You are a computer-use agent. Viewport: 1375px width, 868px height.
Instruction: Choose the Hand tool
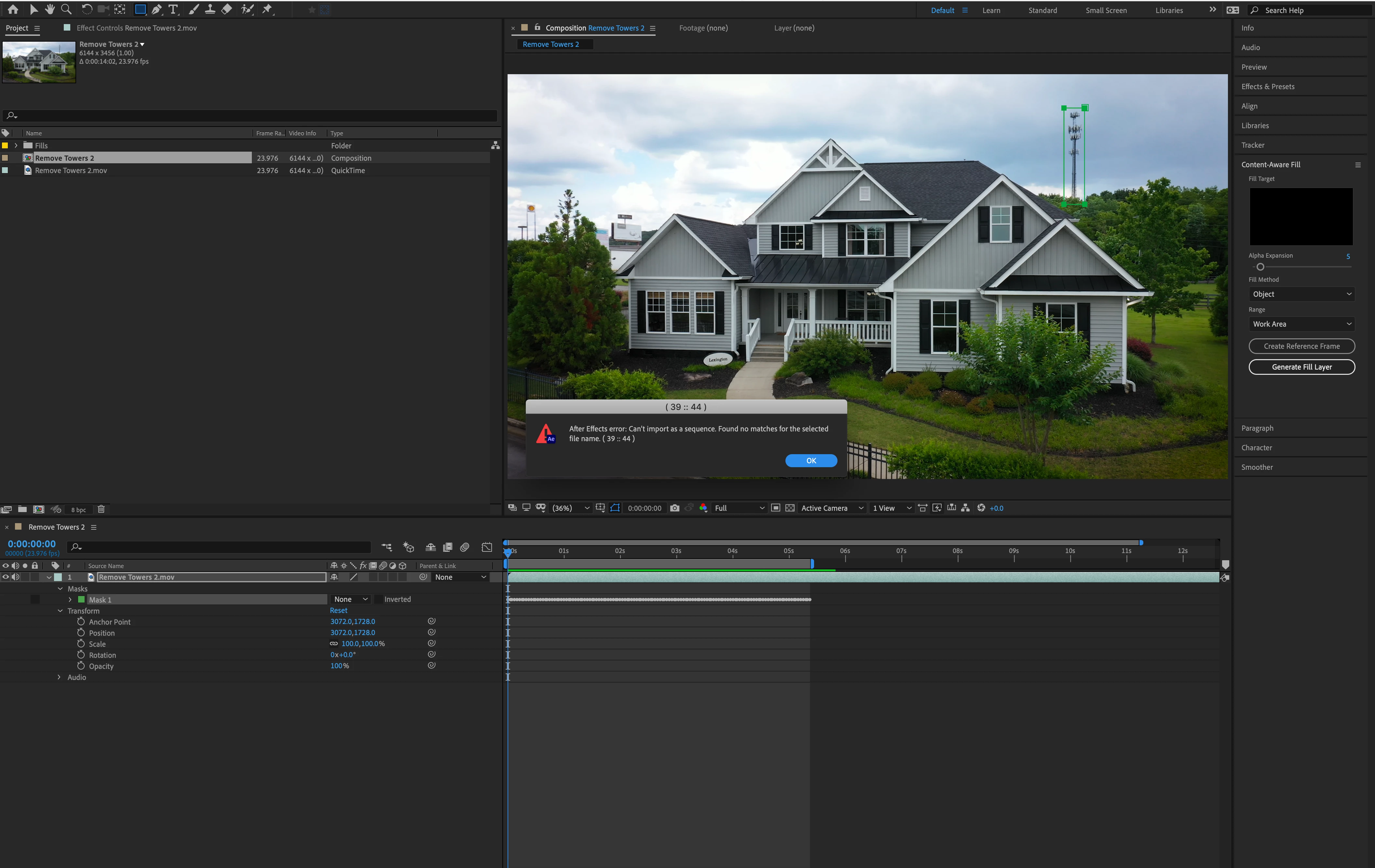tap(50, 9)
